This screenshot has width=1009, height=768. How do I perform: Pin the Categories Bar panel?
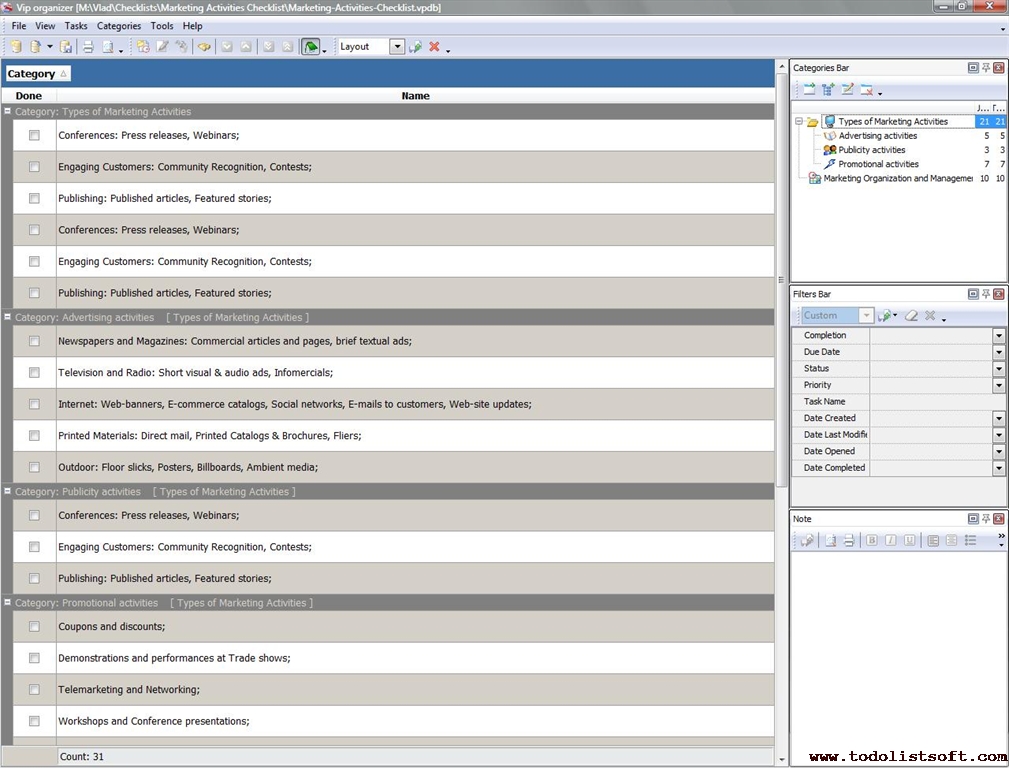coord(986,68)
